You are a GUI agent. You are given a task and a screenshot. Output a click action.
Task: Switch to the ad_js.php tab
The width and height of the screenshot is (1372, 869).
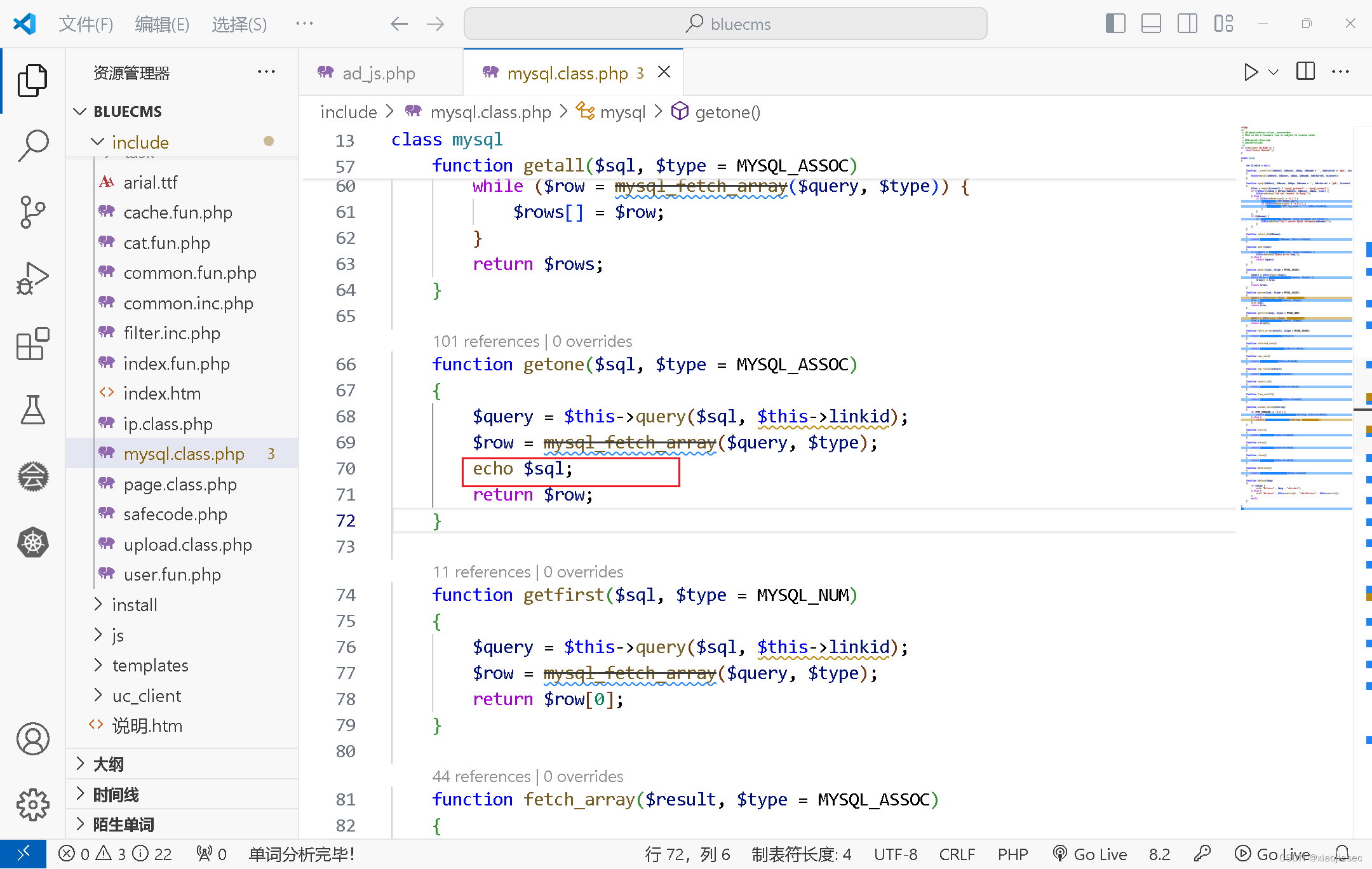[378, 72]
